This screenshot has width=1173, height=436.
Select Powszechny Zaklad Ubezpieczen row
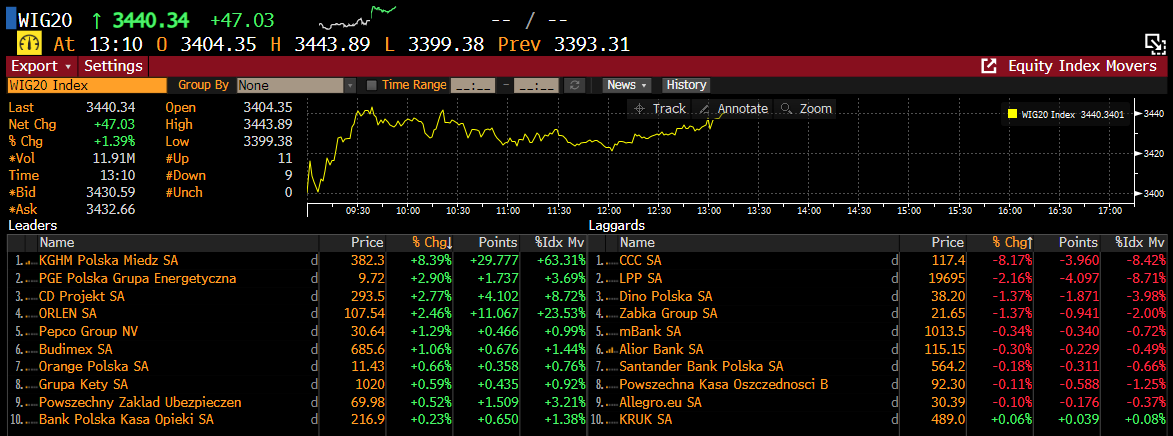coord(297,402)
